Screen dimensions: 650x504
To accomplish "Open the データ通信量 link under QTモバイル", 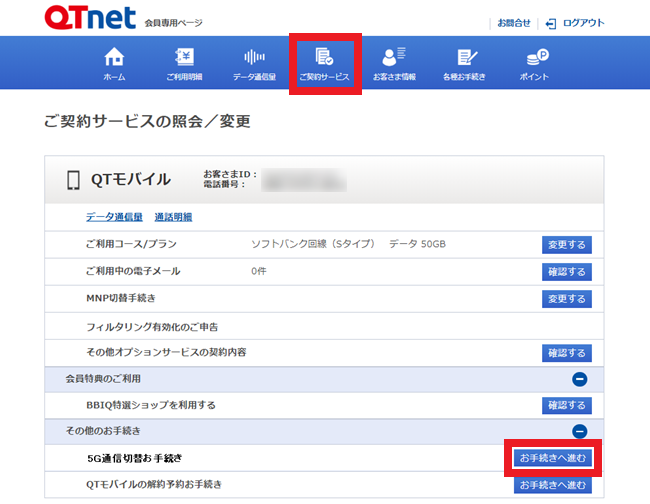I will coord(113,217).
